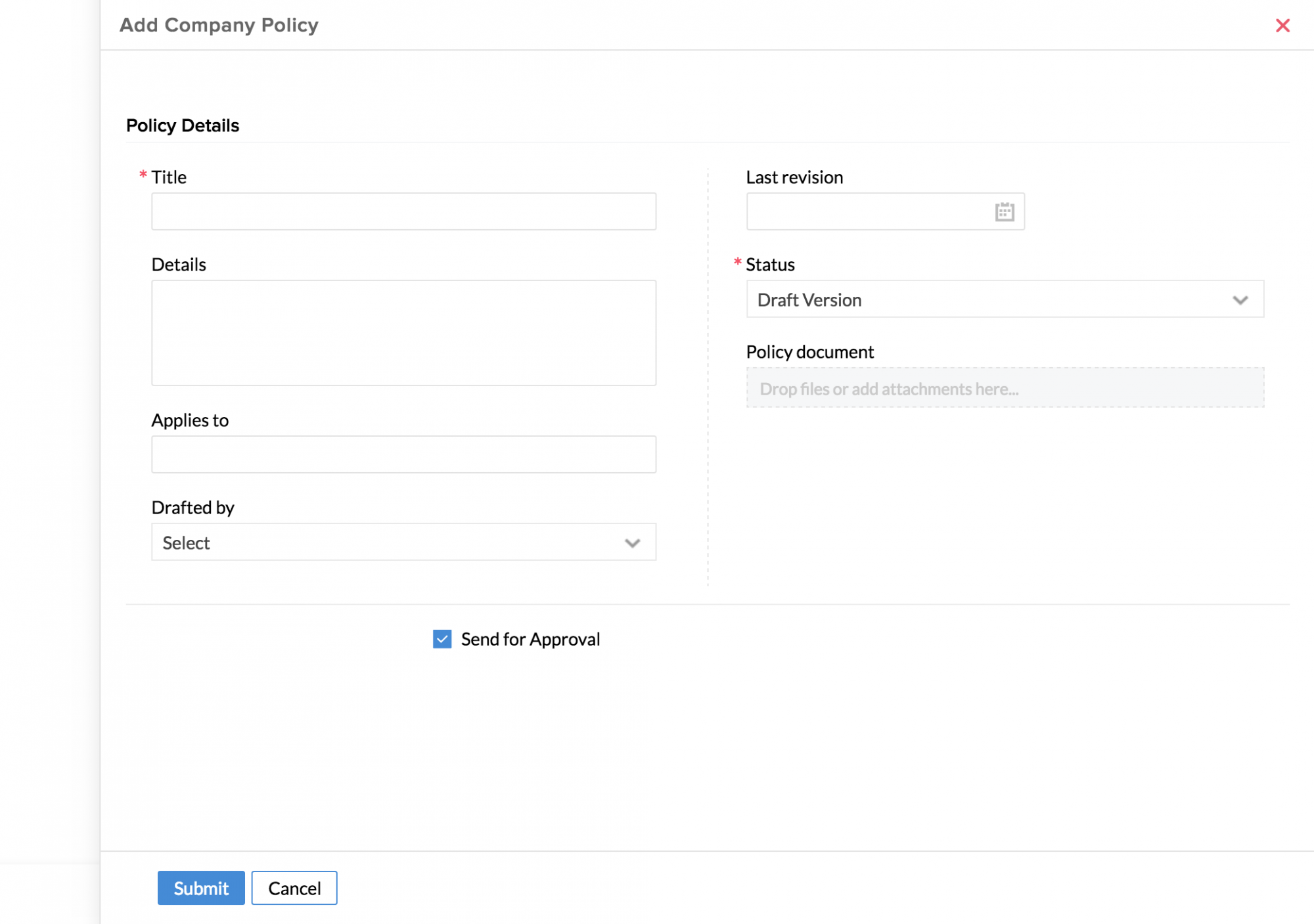Click the Title field label

pos(169,177)
